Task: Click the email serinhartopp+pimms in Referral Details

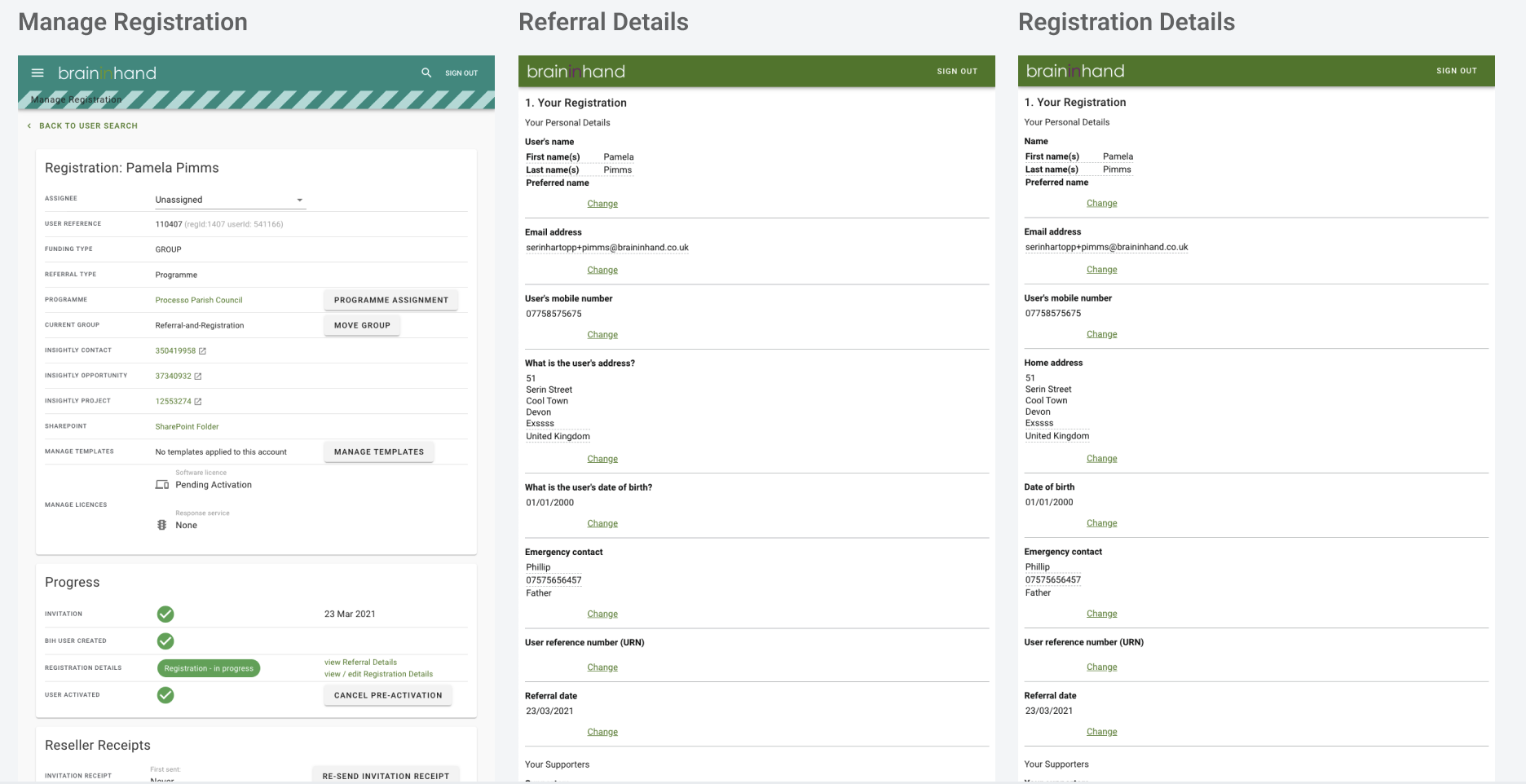Action: click(x=607, y=248)
